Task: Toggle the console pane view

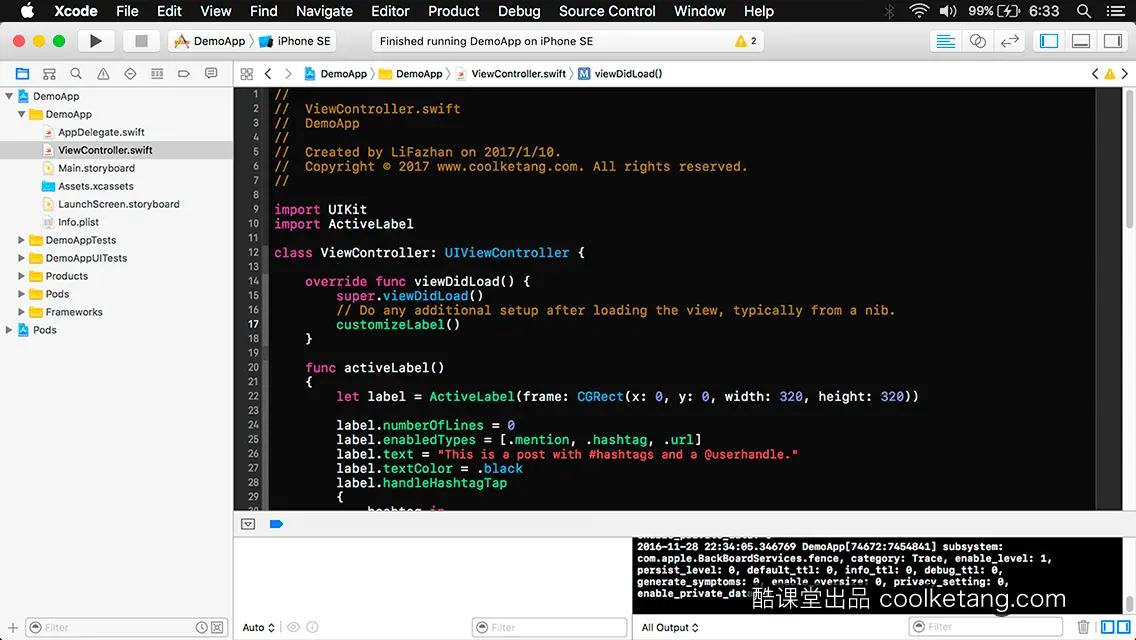Action: [1124, 627]
